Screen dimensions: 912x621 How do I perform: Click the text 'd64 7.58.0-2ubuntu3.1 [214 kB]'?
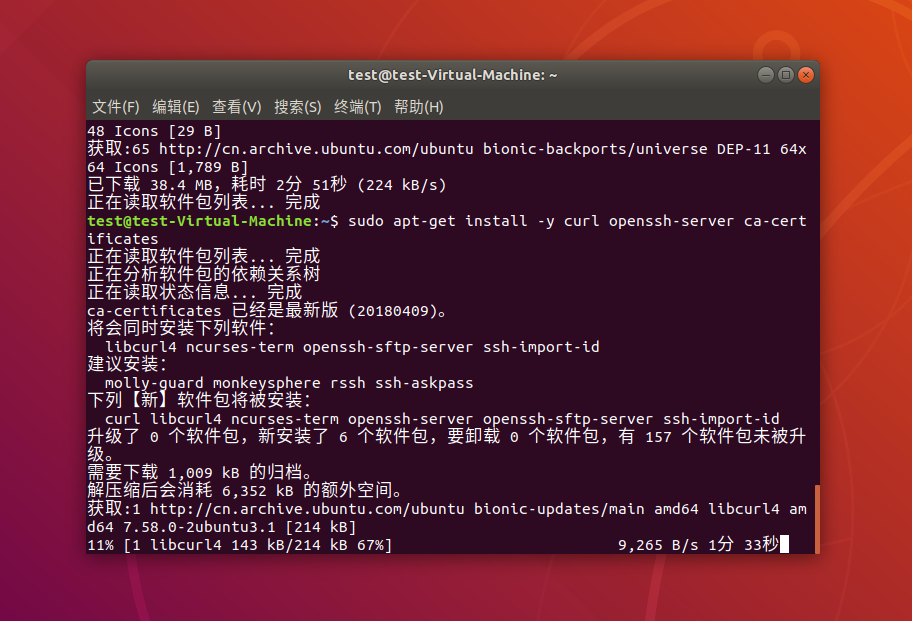point(222,527)
